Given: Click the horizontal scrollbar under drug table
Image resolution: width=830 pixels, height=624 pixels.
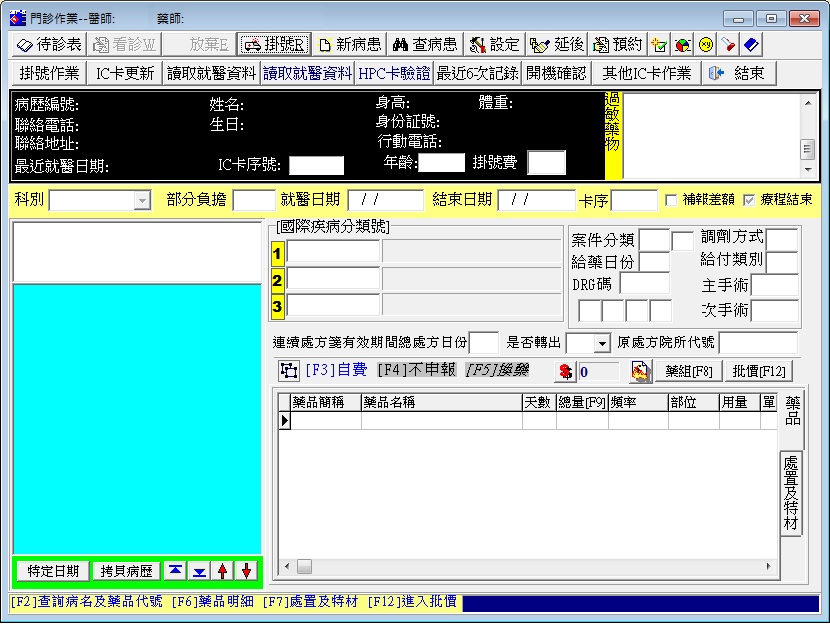Looking at the screenshot, I should 530,567.
